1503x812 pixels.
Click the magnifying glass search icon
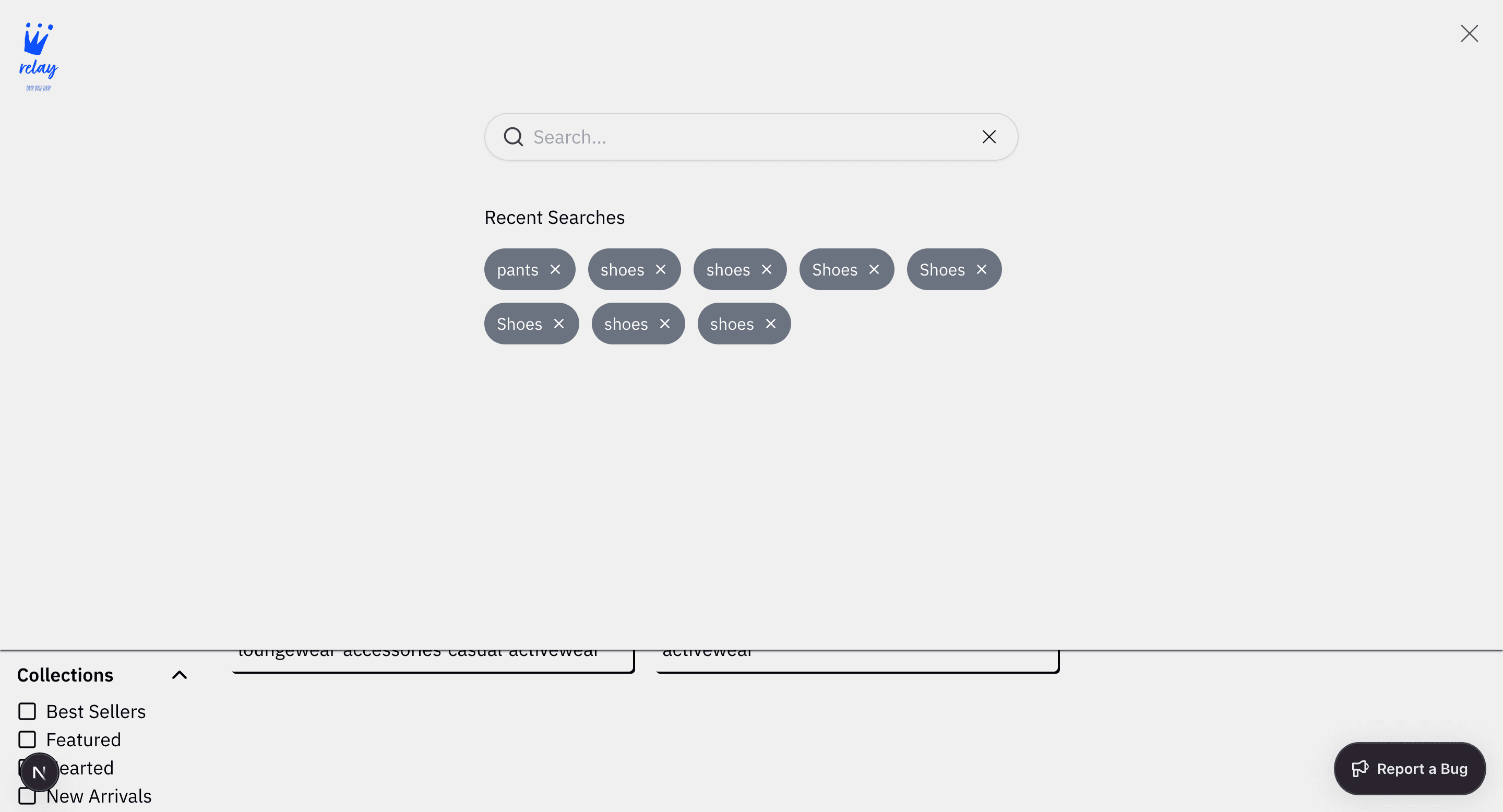click(x=513, y=137)
